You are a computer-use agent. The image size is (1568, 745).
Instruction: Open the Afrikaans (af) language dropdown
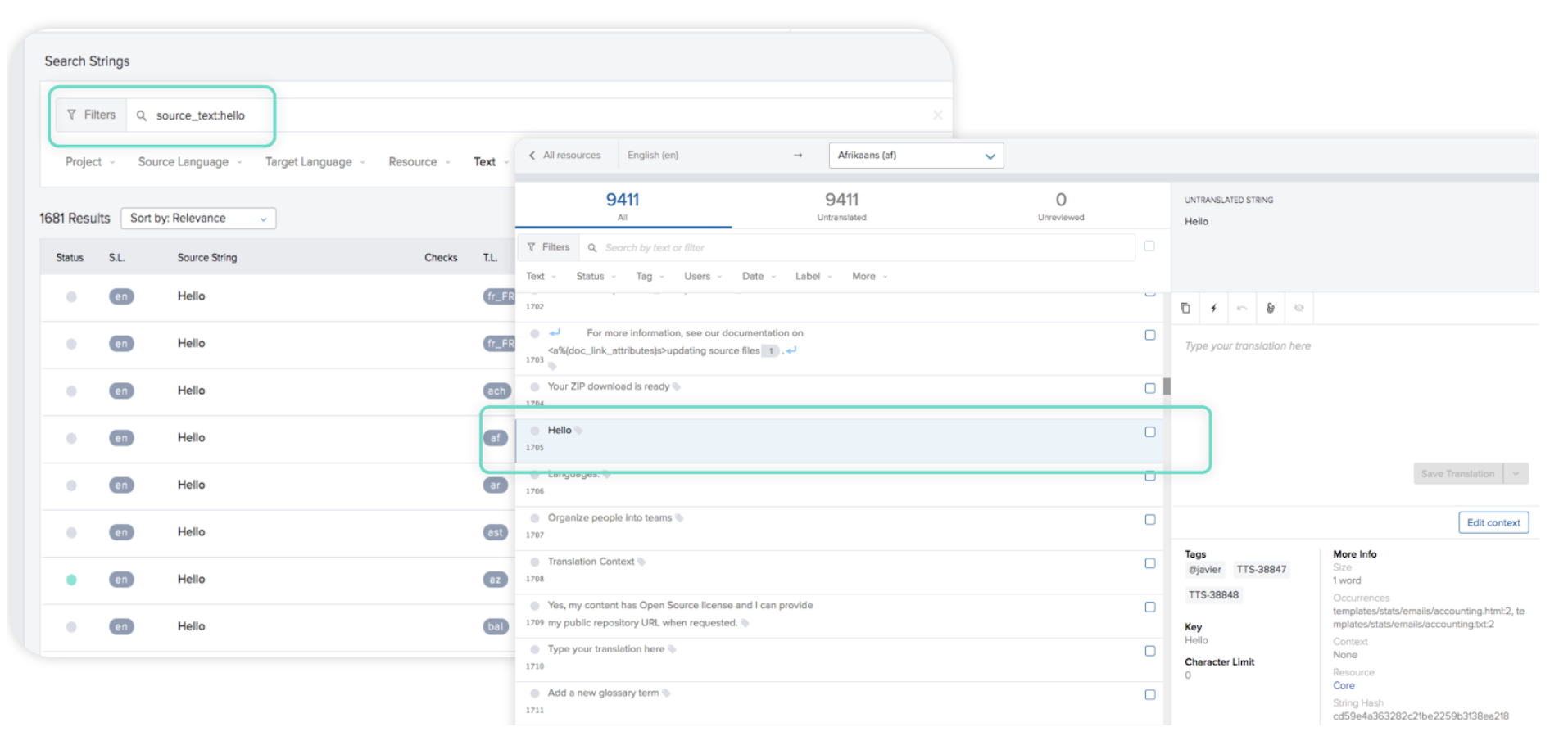click(x=916, y=156)
